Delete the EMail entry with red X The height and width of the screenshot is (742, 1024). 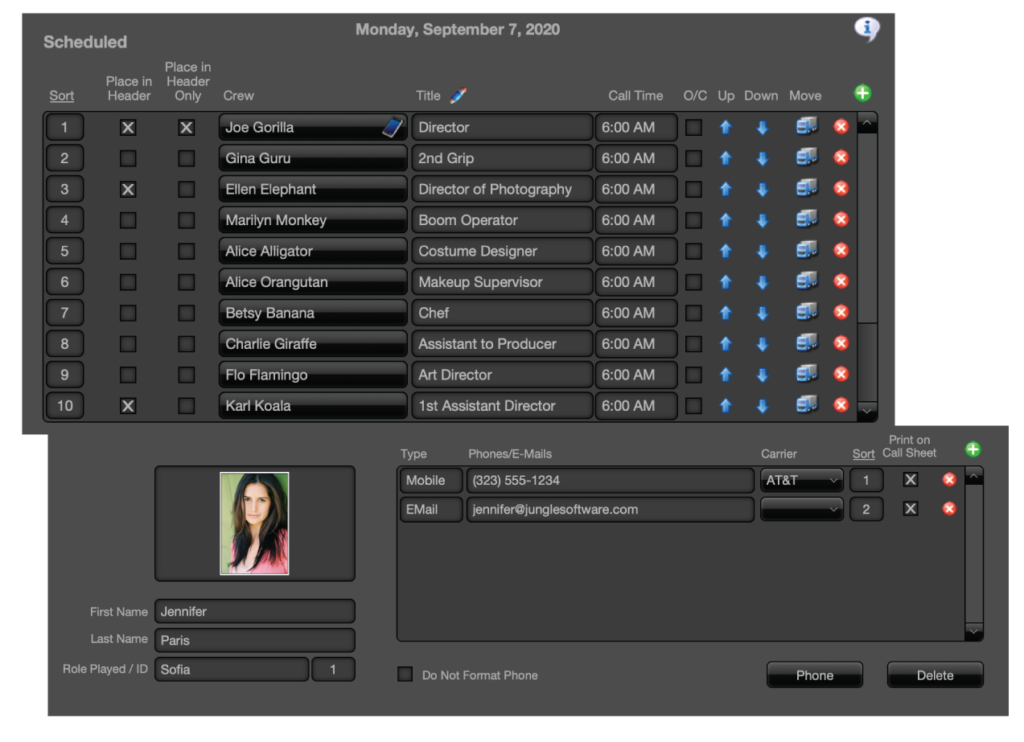coord(949,509)
